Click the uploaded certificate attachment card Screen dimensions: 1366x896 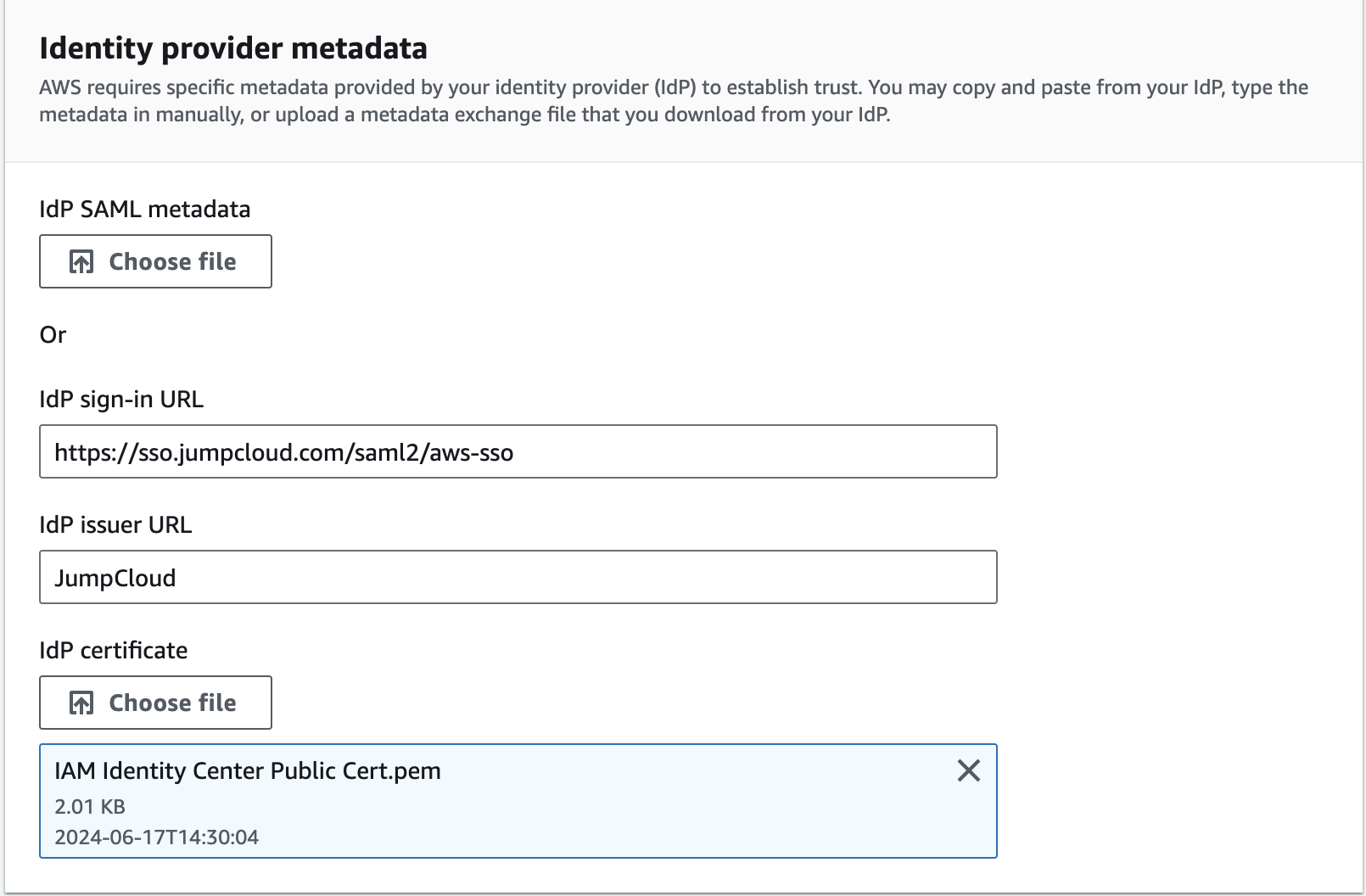pyautogui.click(x=518, y=800)
